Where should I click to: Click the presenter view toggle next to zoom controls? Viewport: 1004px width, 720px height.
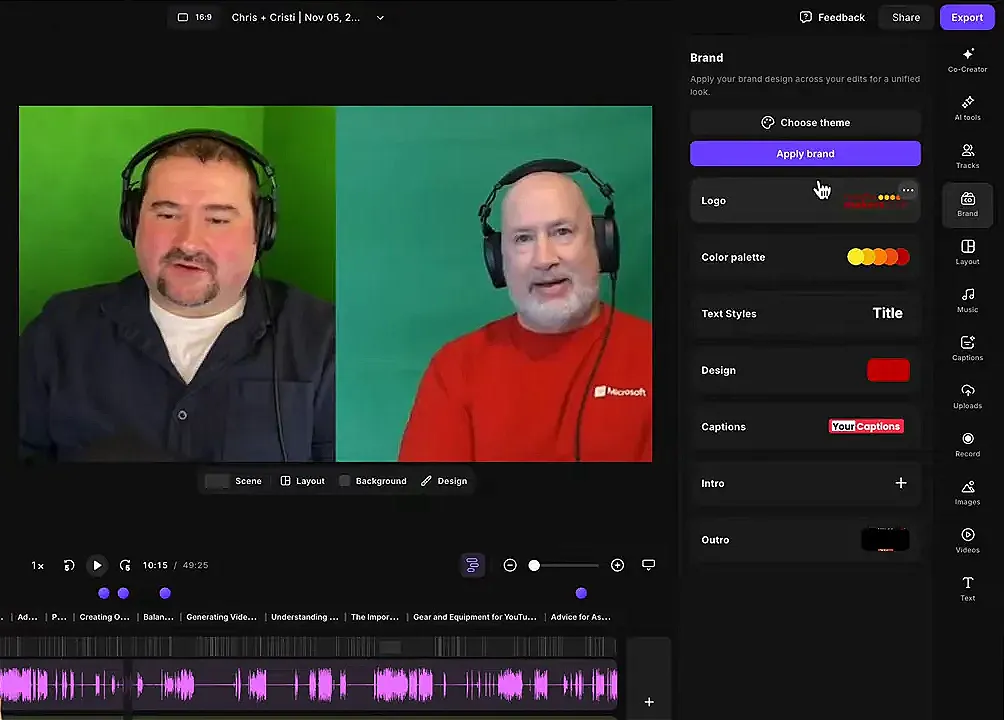coord(648,565)
